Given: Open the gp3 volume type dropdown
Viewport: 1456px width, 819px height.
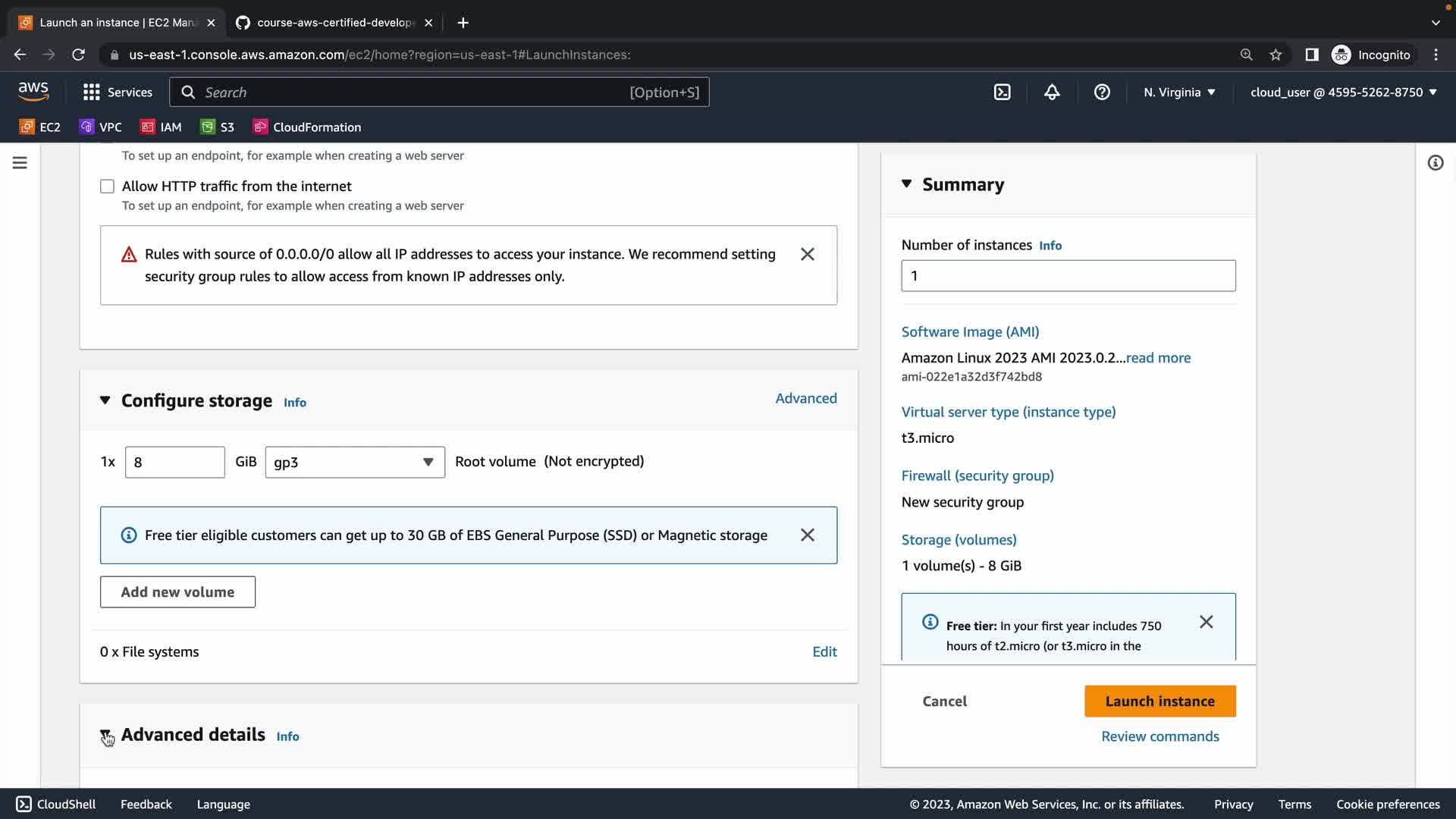Looking at the screenshot, I should [x=354, y=462].
